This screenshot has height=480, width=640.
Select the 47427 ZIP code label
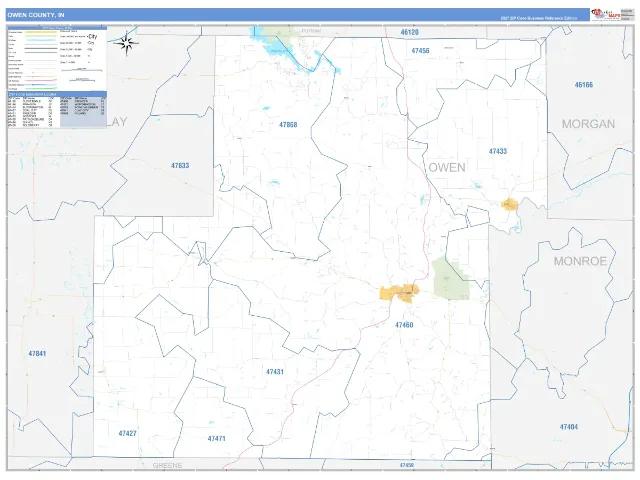point(127,433)
